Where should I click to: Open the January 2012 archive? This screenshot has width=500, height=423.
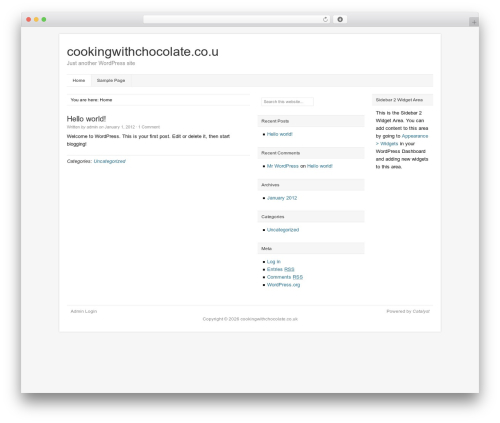click(x=282, y=198)
